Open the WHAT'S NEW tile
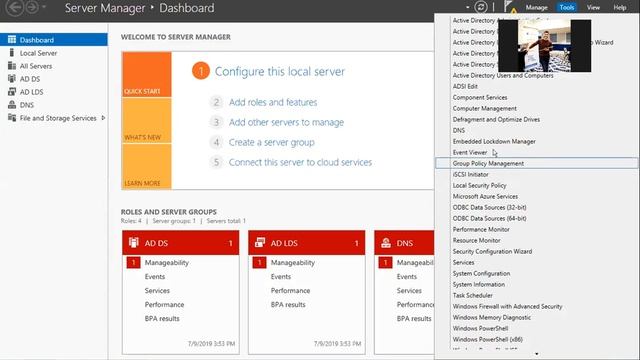 (147, 120)
